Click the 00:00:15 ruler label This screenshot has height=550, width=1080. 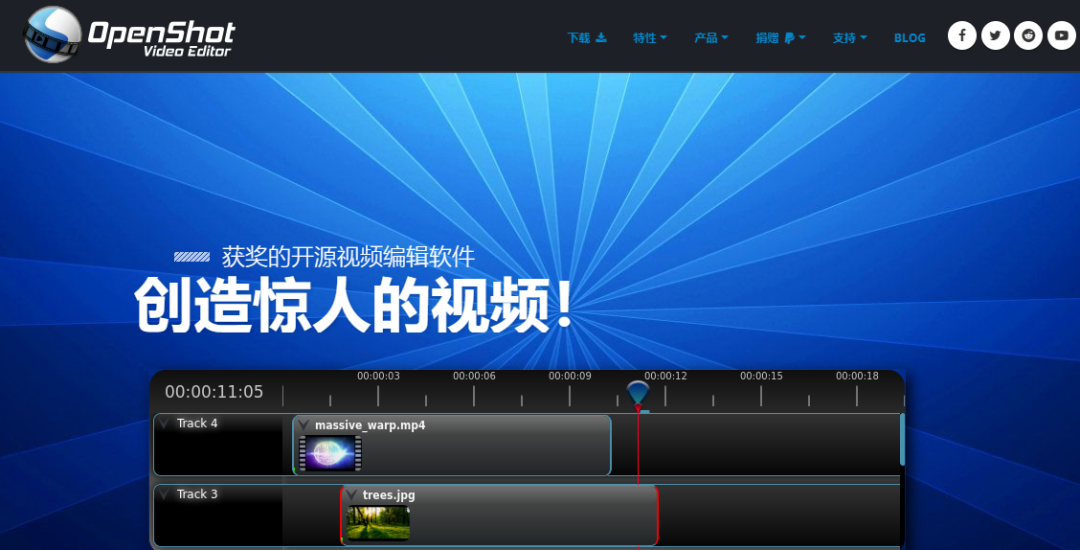coord(761,376)
